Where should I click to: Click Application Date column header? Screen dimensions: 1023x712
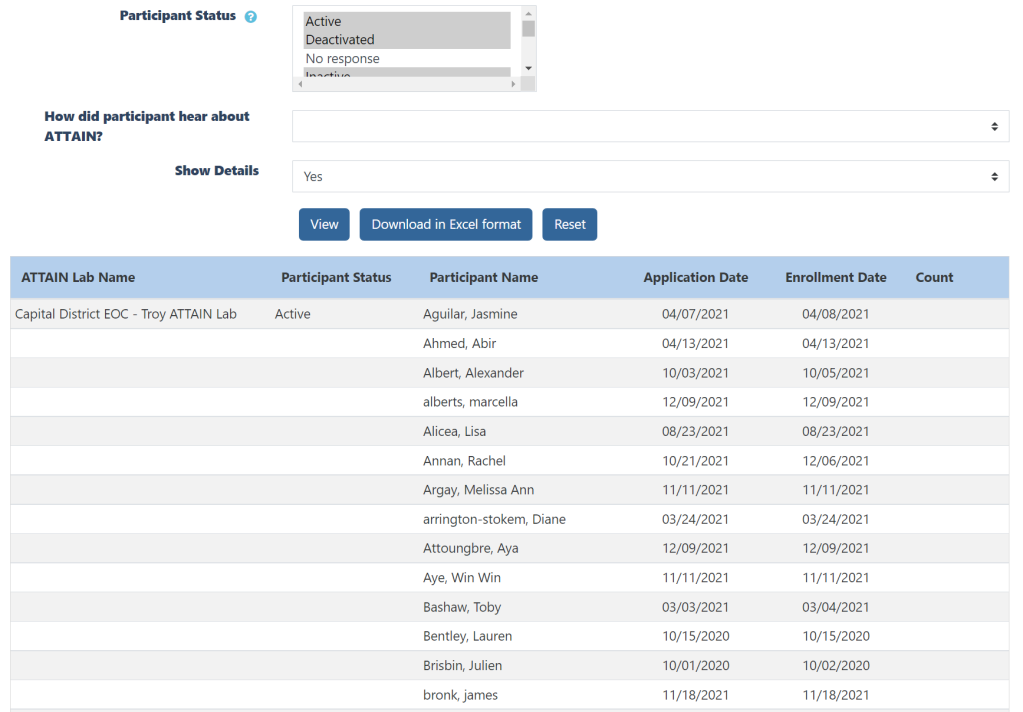(695, 278)
